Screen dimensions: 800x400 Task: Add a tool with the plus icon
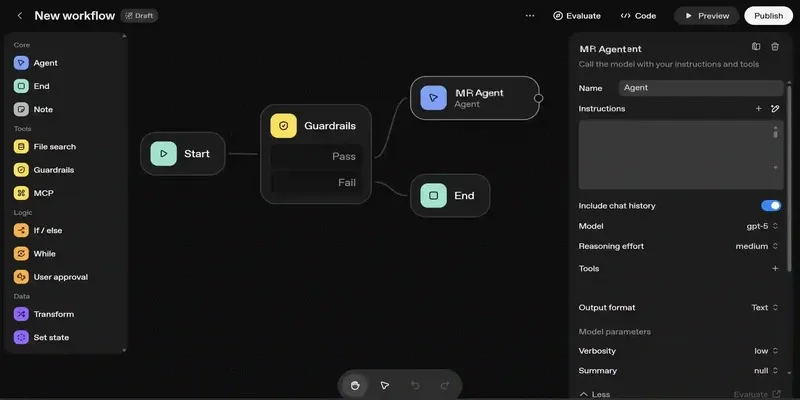pyautogui.click(x=775, y=268)
